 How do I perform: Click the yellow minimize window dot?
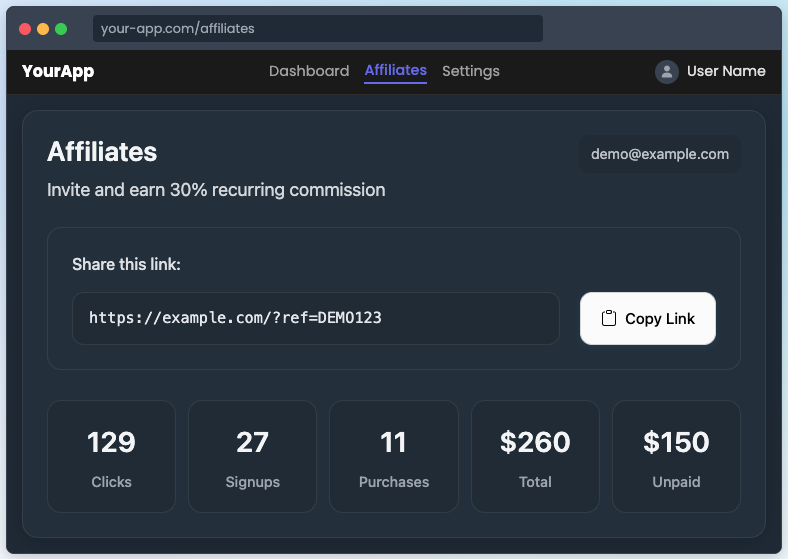(x=43, y=29)
